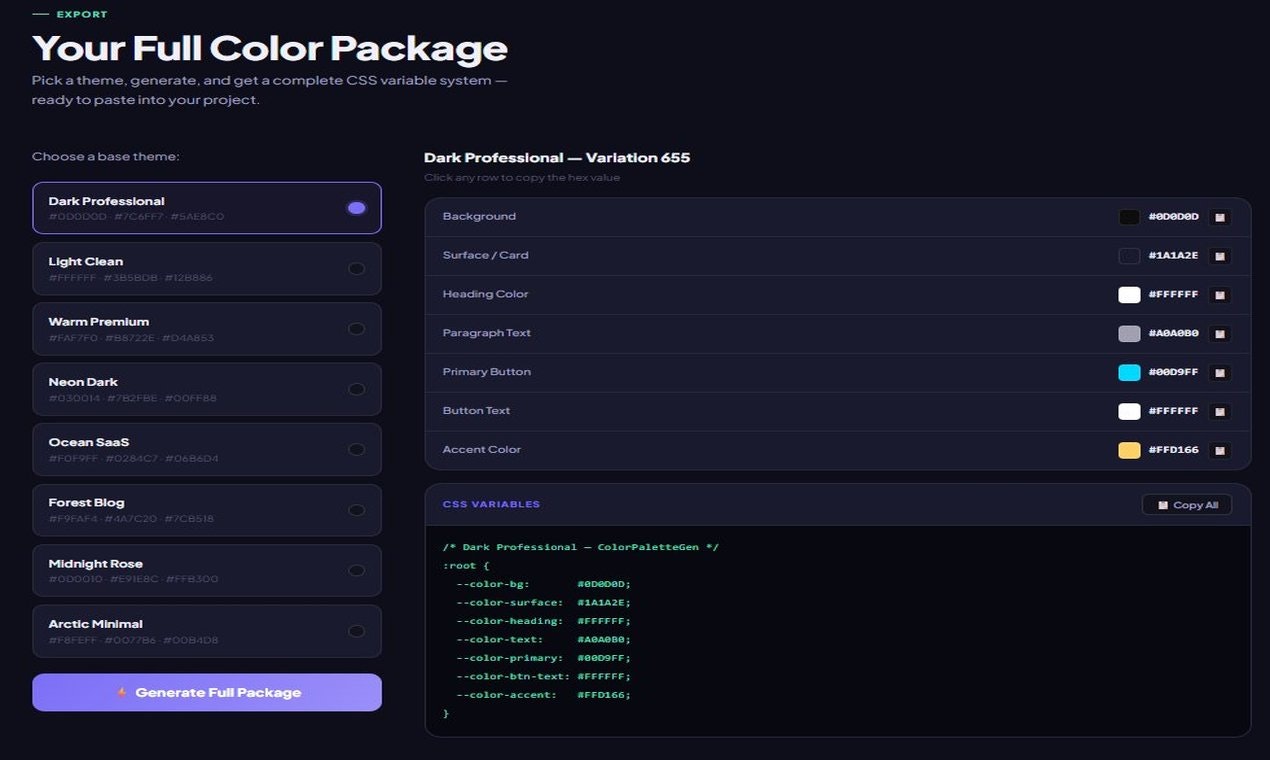Click the copy icon beside #00D9FF Primary Button
The height and width of the screenshot is (760, 1270).
[x=1220, y=372]
